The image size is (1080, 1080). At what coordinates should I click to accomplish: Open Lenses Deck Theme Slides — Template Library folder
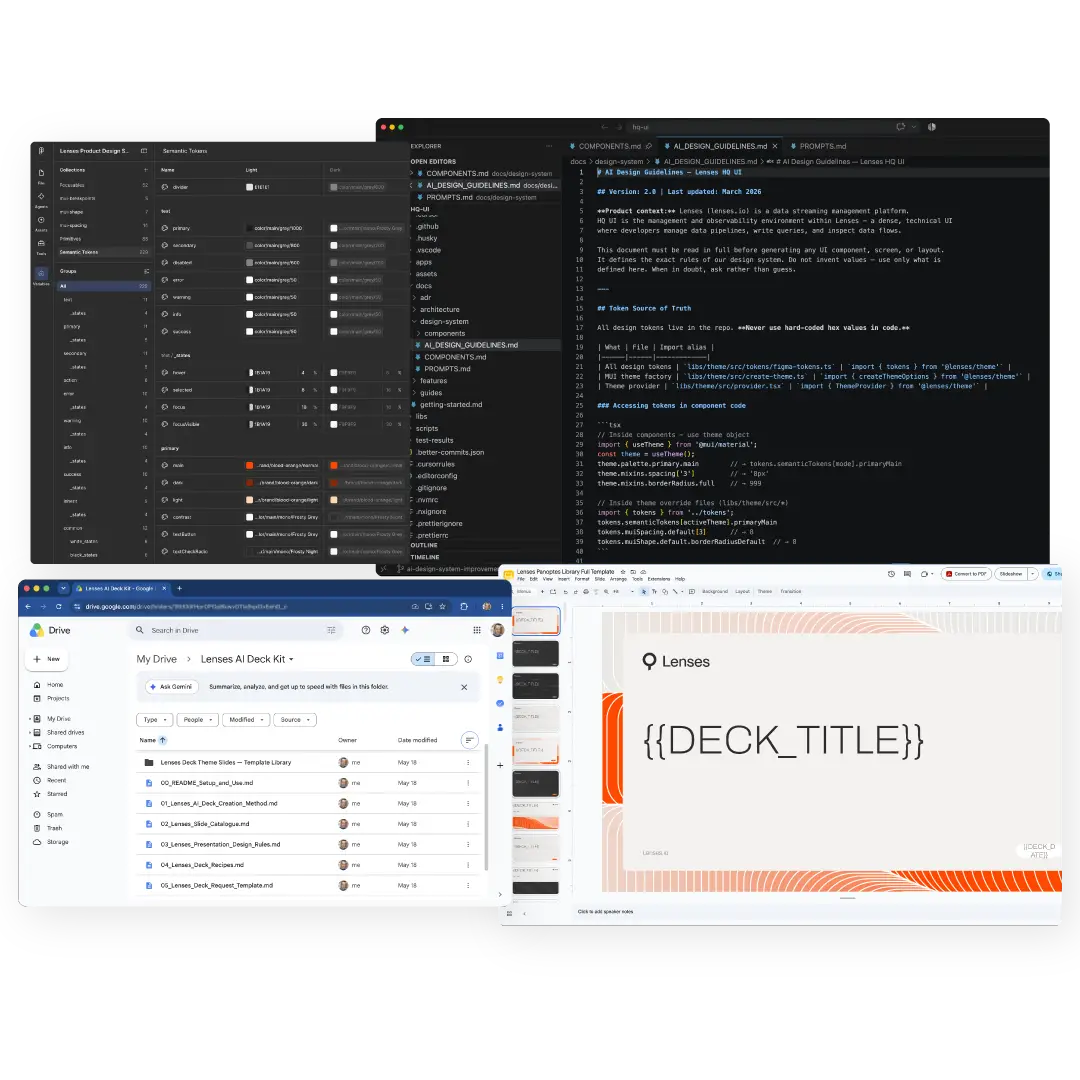225,762
